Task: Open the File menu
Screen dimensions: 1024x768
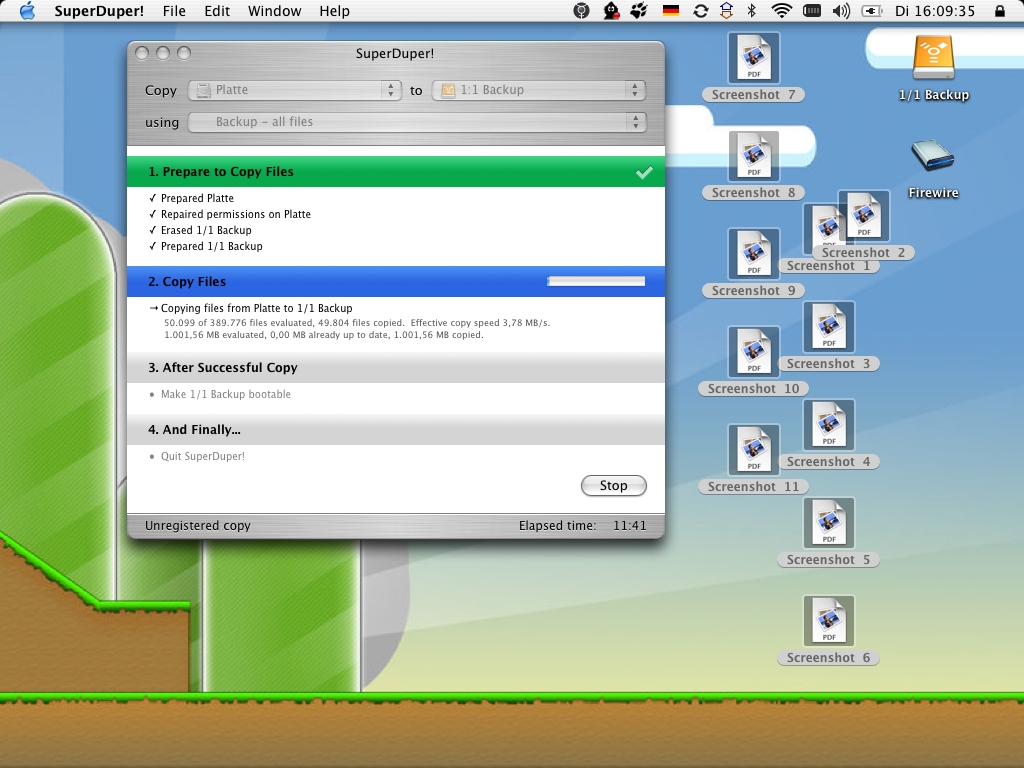Action: (174, 11)
